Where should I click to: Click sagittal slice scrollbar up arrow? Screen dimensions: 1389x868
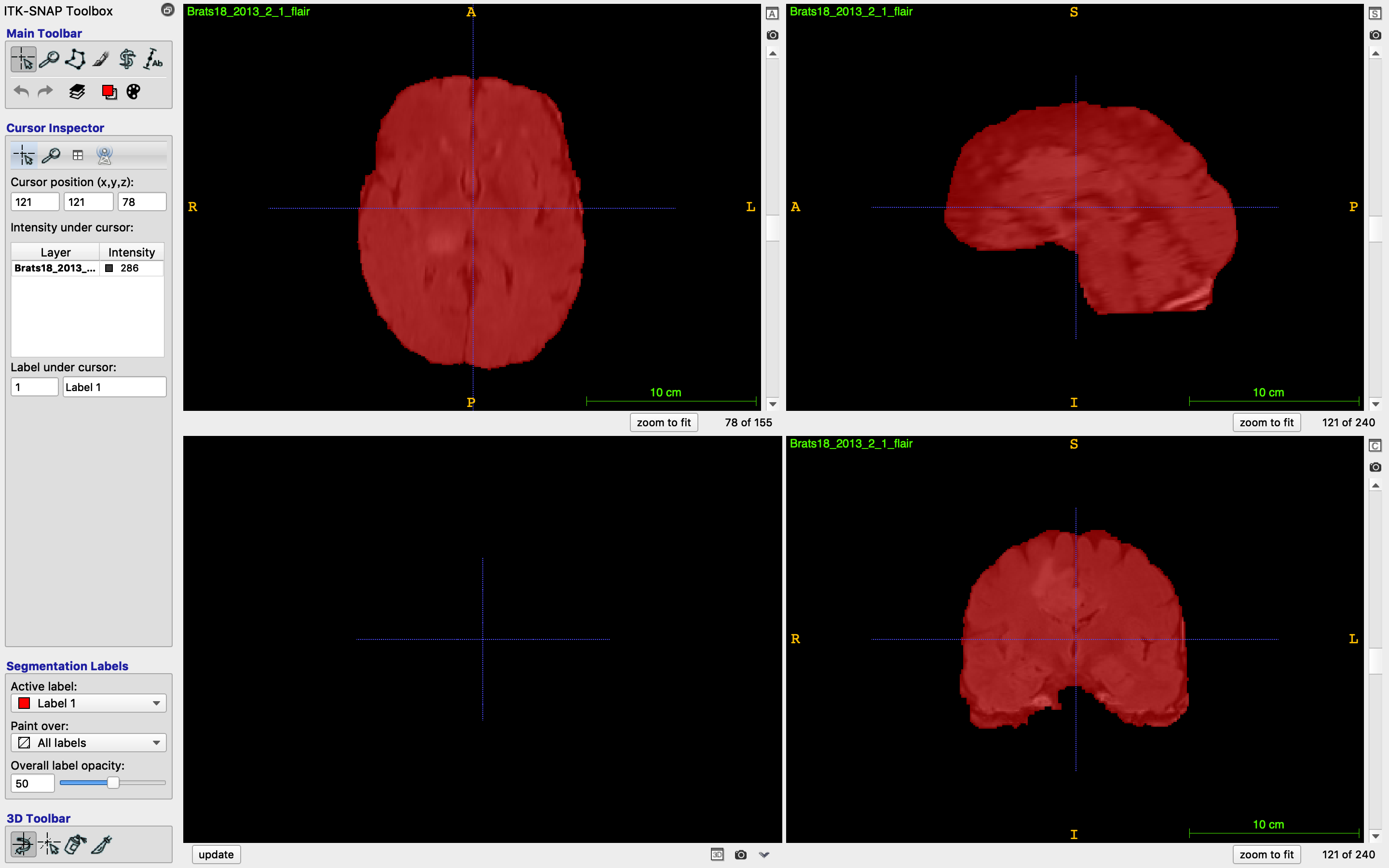[1375, 54]
